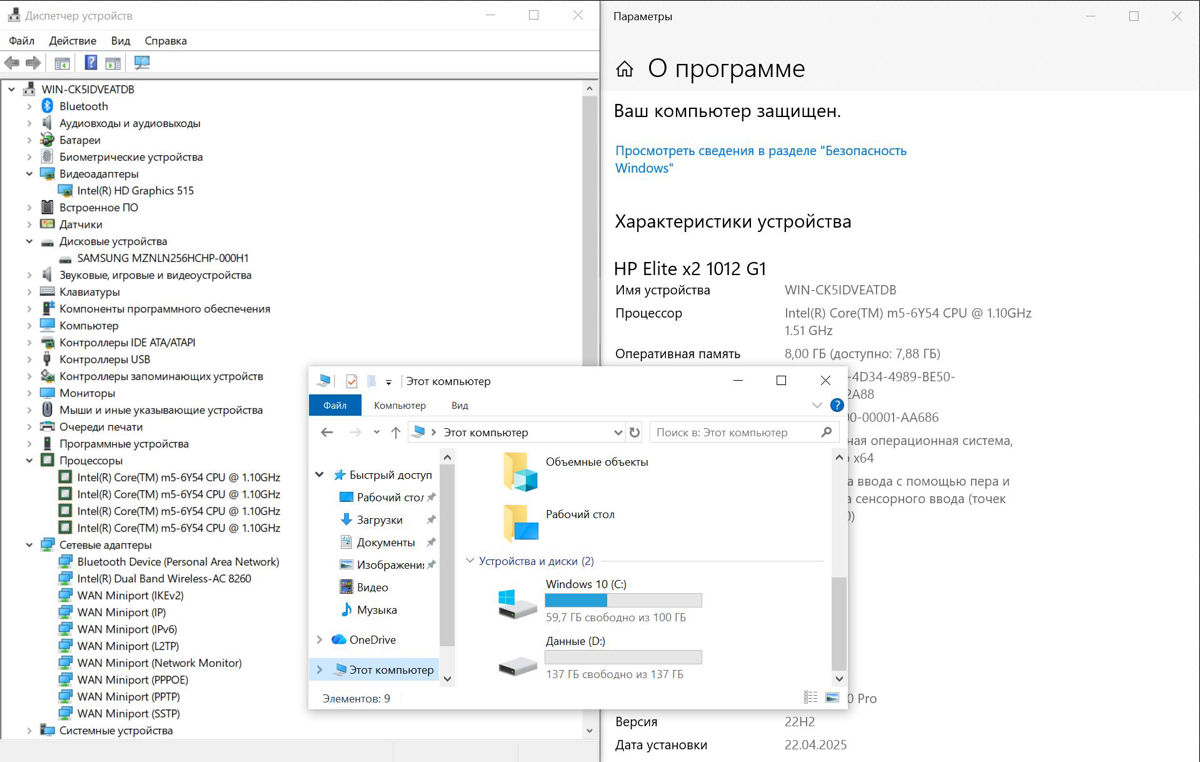Switch Explorer to large thumbnails view

(833, 697)
